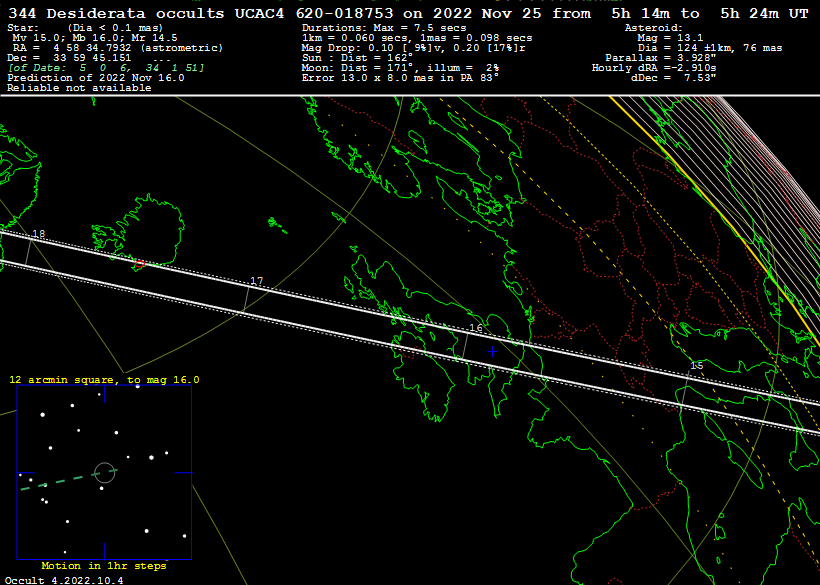820x585 pixels.
Task: Click the 'Durations: Max = 7.5 secs' text
Action: coord(382,28)
